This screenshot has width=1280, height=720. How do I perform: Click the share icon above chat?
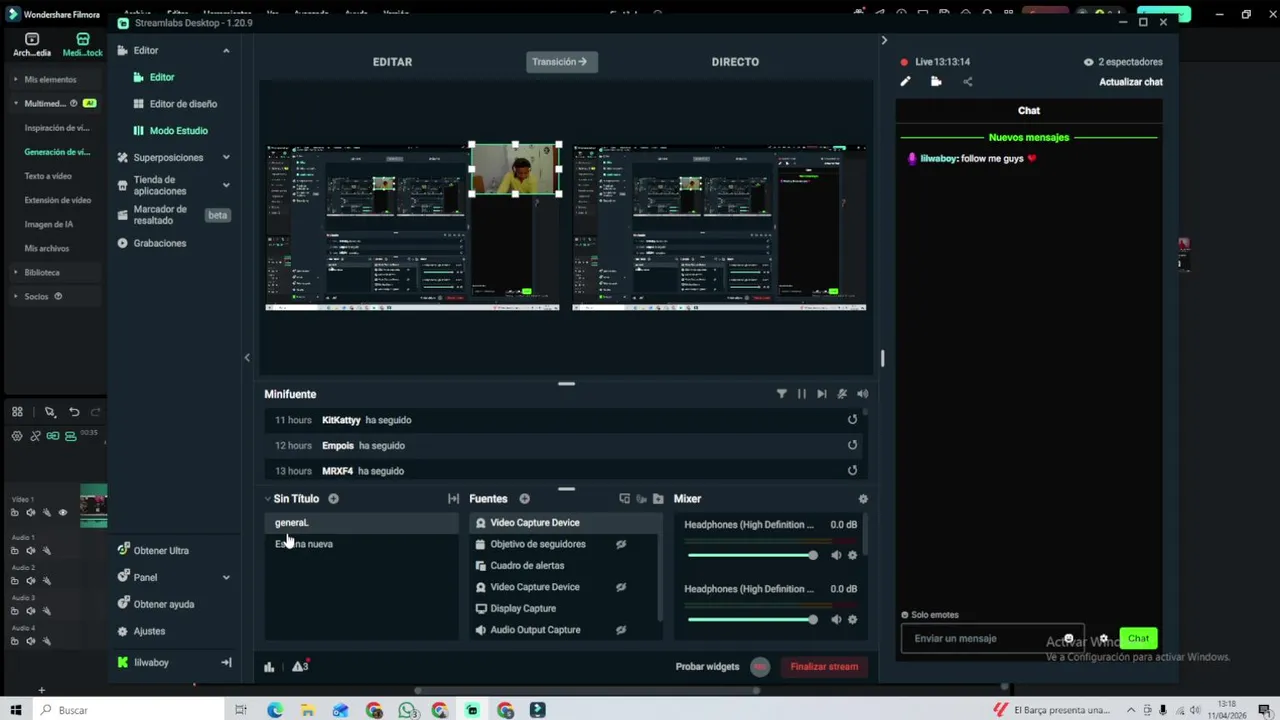click(x=967, y=82)
